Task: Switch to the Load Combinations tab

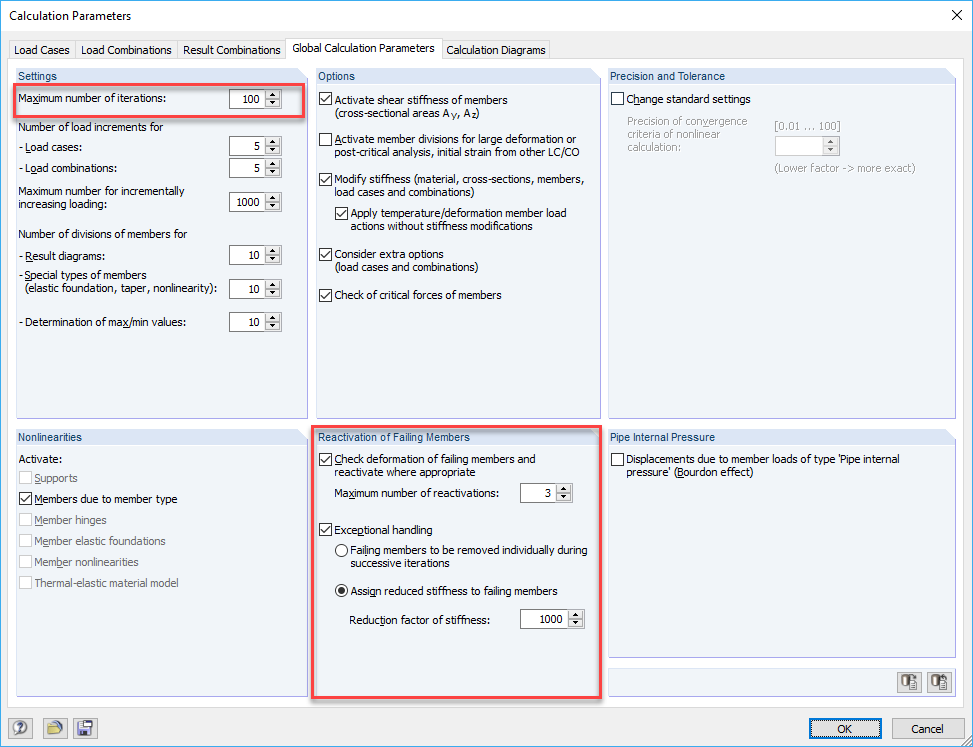Action: click(126, 49)
